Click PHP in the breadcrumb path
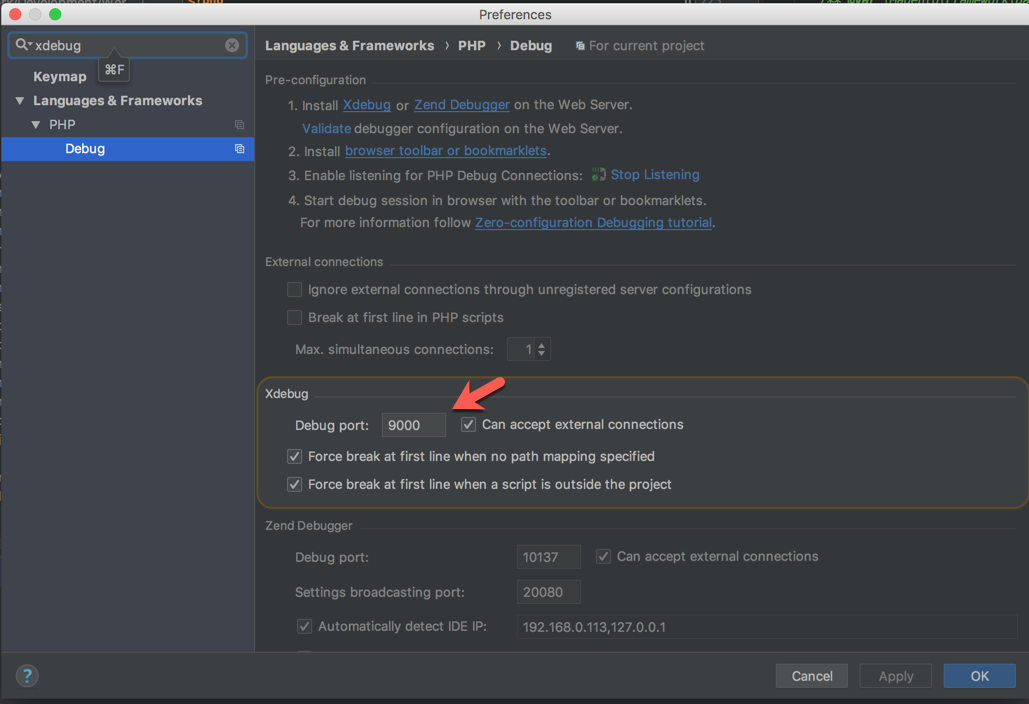1029x704 pixels. point(472,46)
